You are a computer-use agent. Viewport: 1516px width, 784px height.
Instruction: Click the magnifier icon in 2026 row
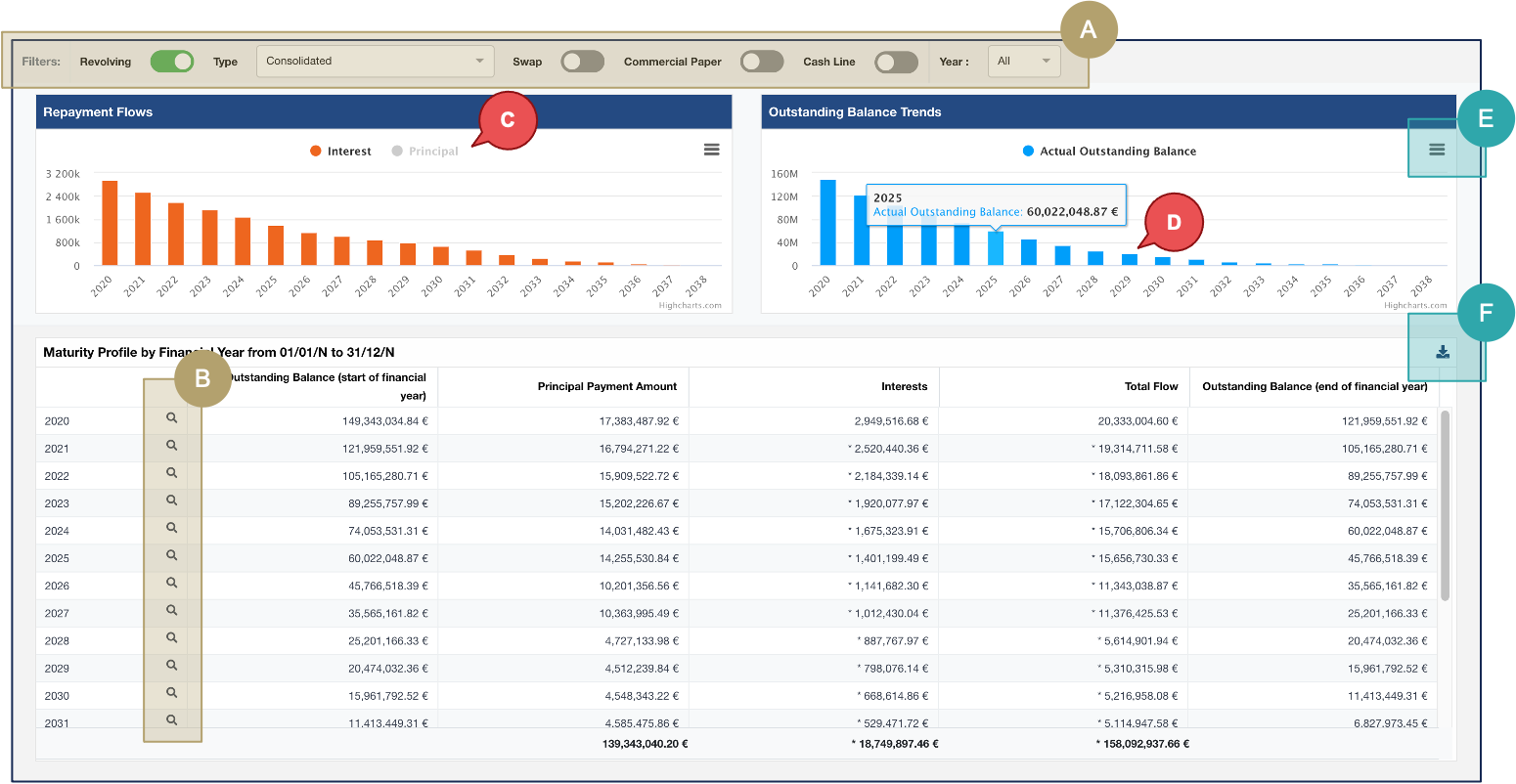coord(171,583)
